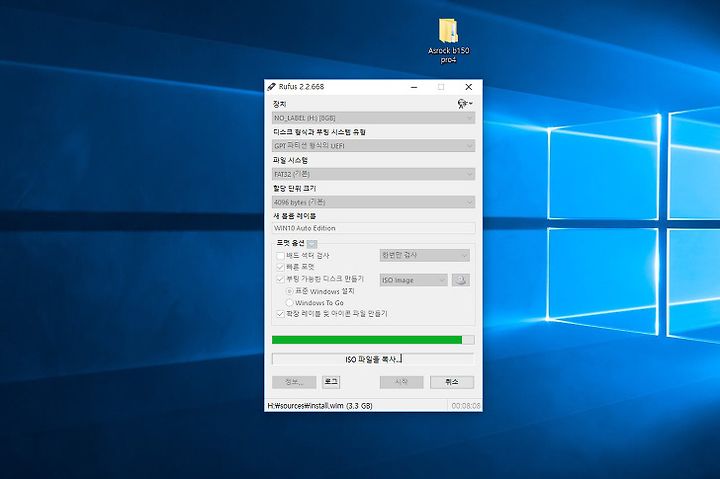Minimize the Rufus window

(414, 87)
